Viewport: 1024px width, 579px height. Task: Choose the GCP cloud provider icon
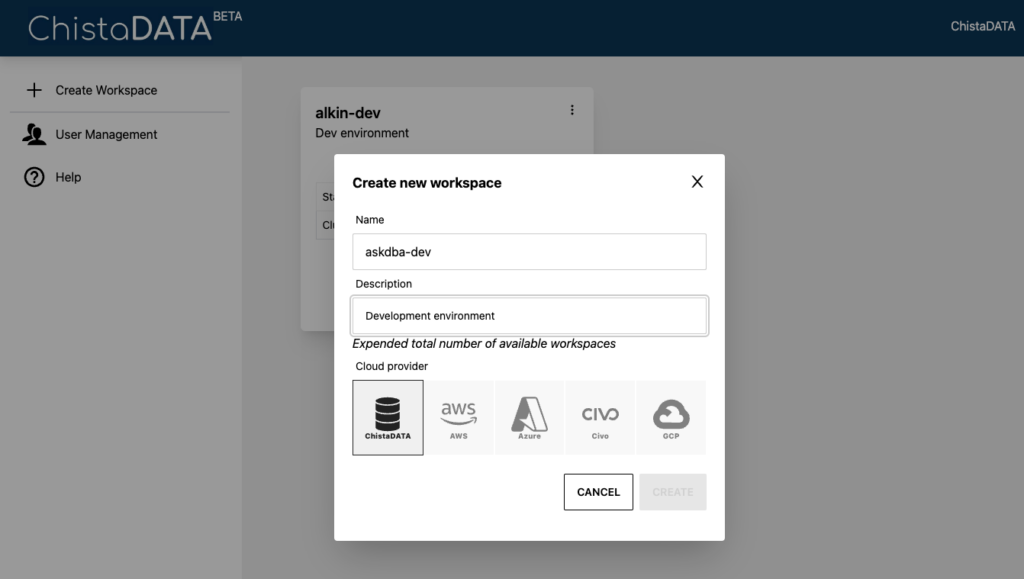[x=671, y=417]
